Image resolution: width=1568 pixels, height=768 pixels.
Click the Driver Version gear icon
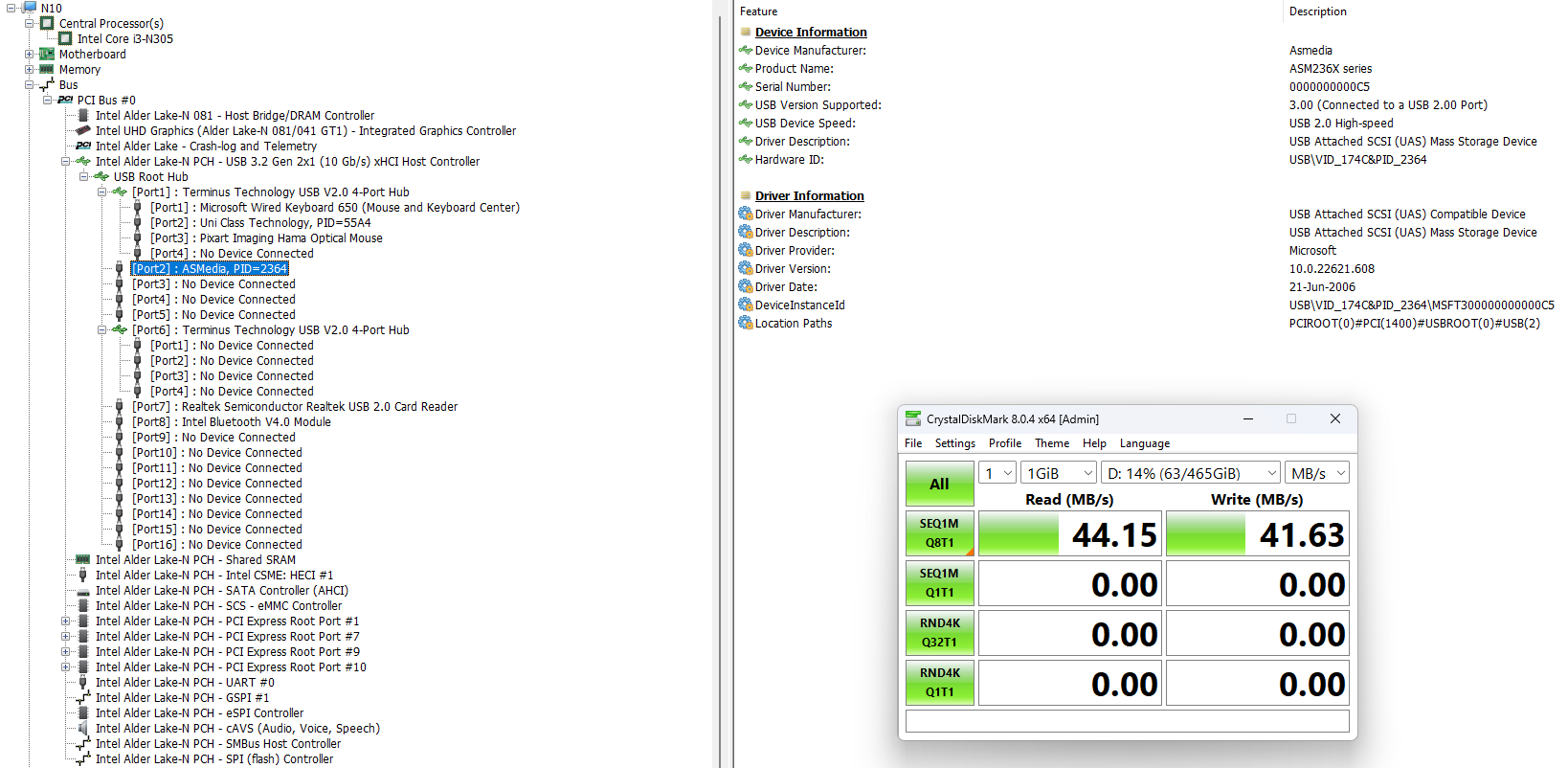coord(746,268)
